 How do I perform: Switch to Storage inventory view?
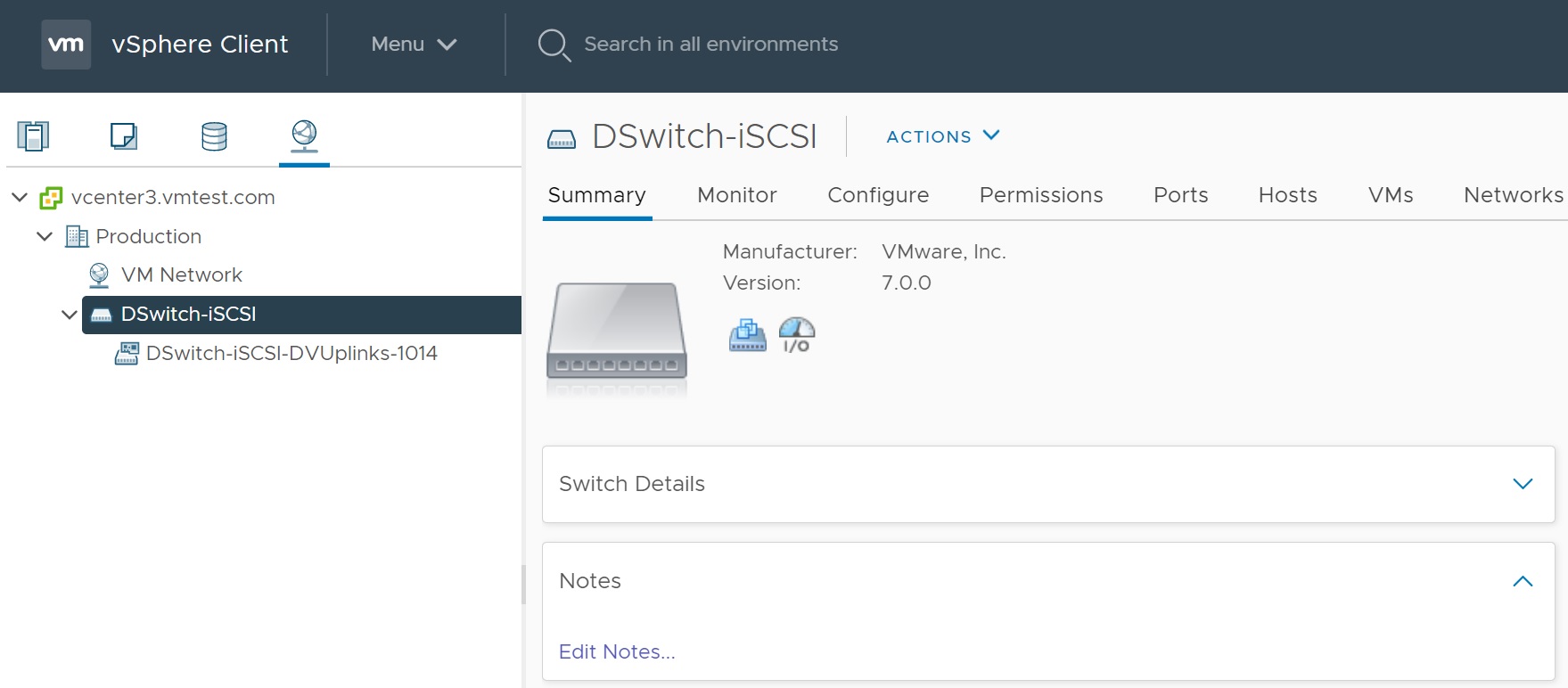point(214,136)
